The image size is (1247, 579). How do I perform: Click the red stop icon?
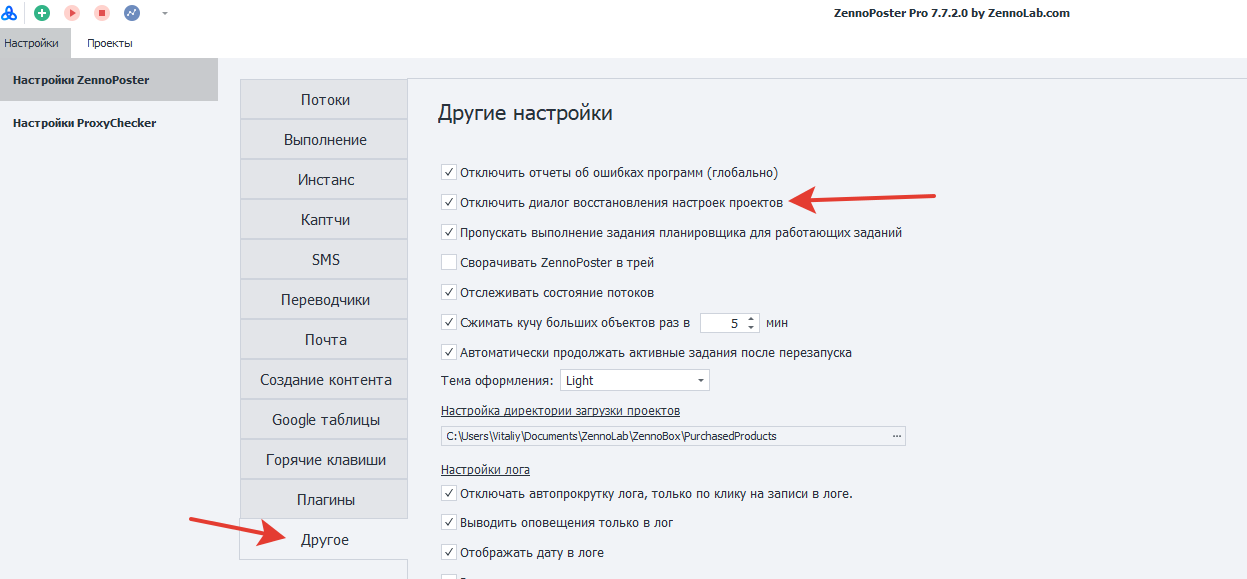point(102,13)
